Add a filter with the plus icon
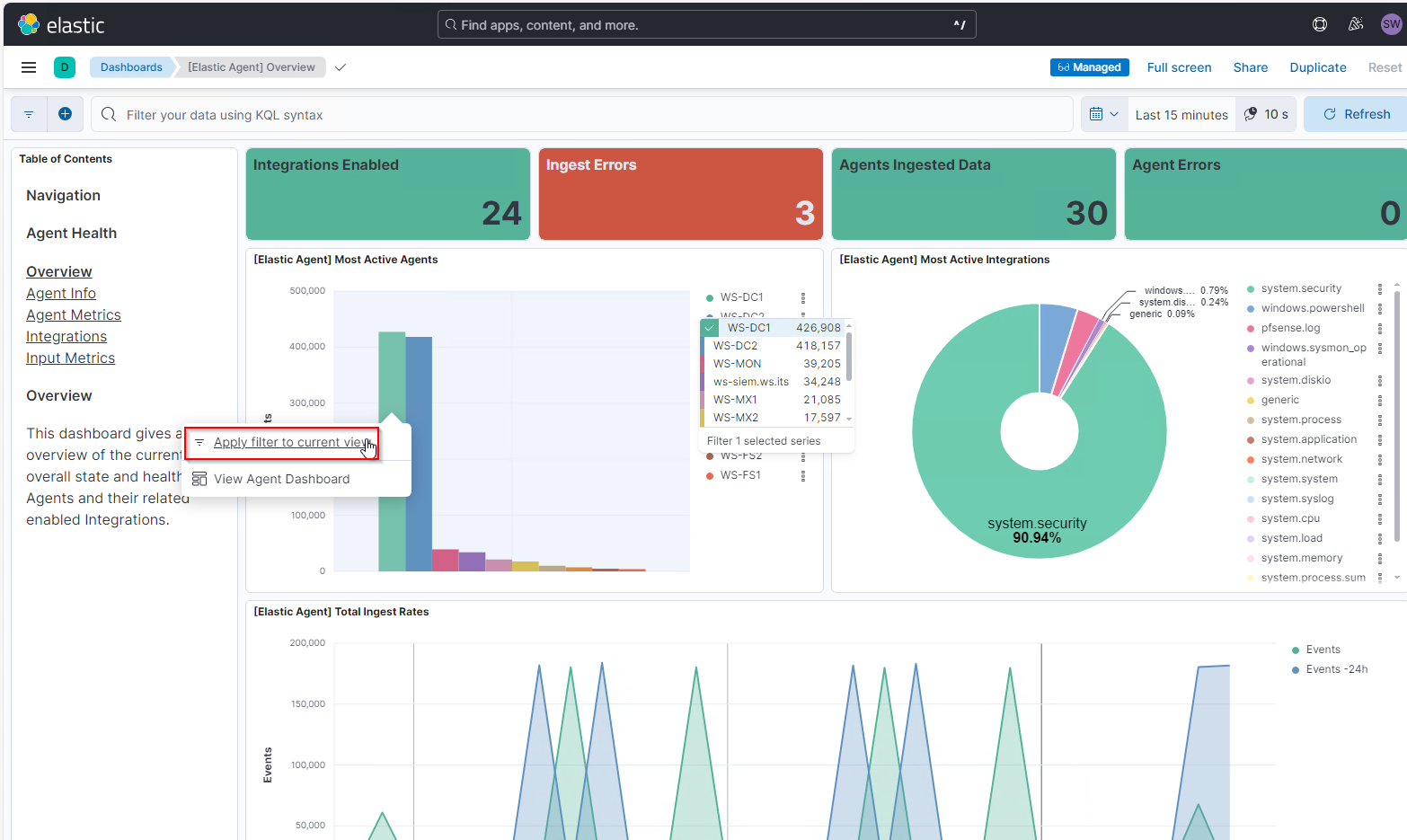 pyautogui.click(x=65, y=114)
